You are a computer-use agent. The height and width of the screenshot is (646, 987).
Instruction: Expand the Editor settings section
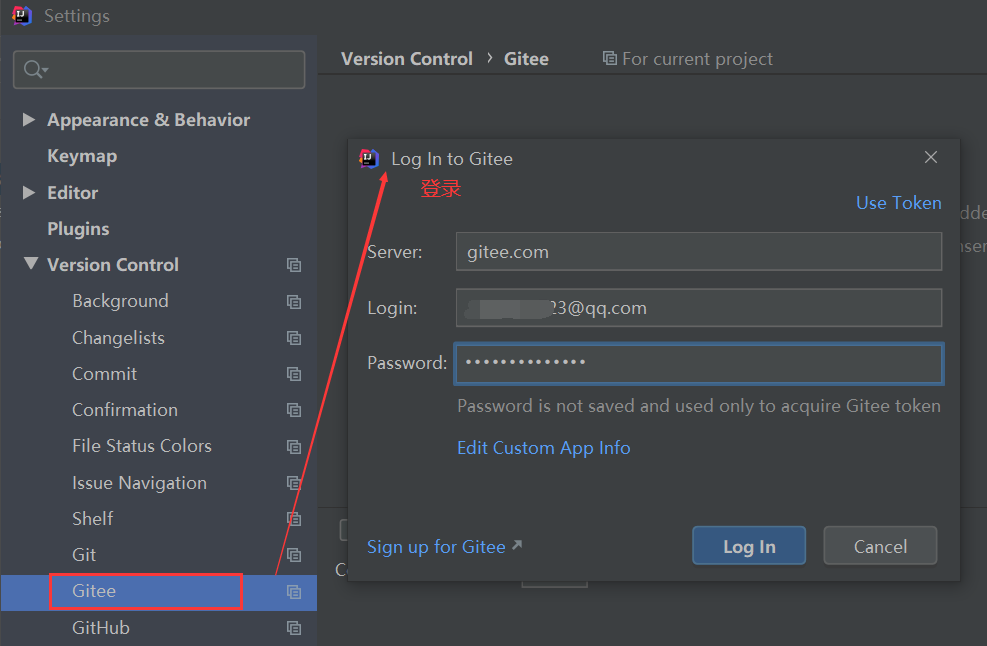click(29, 192)
